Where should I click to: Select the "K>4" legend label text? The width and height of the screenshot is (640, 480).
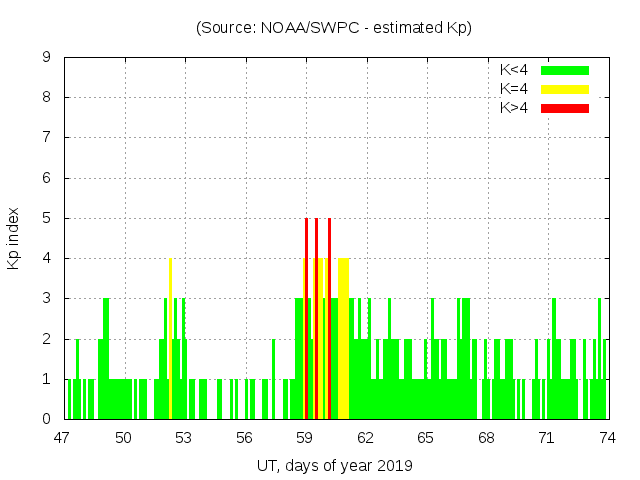click(514, 107)
